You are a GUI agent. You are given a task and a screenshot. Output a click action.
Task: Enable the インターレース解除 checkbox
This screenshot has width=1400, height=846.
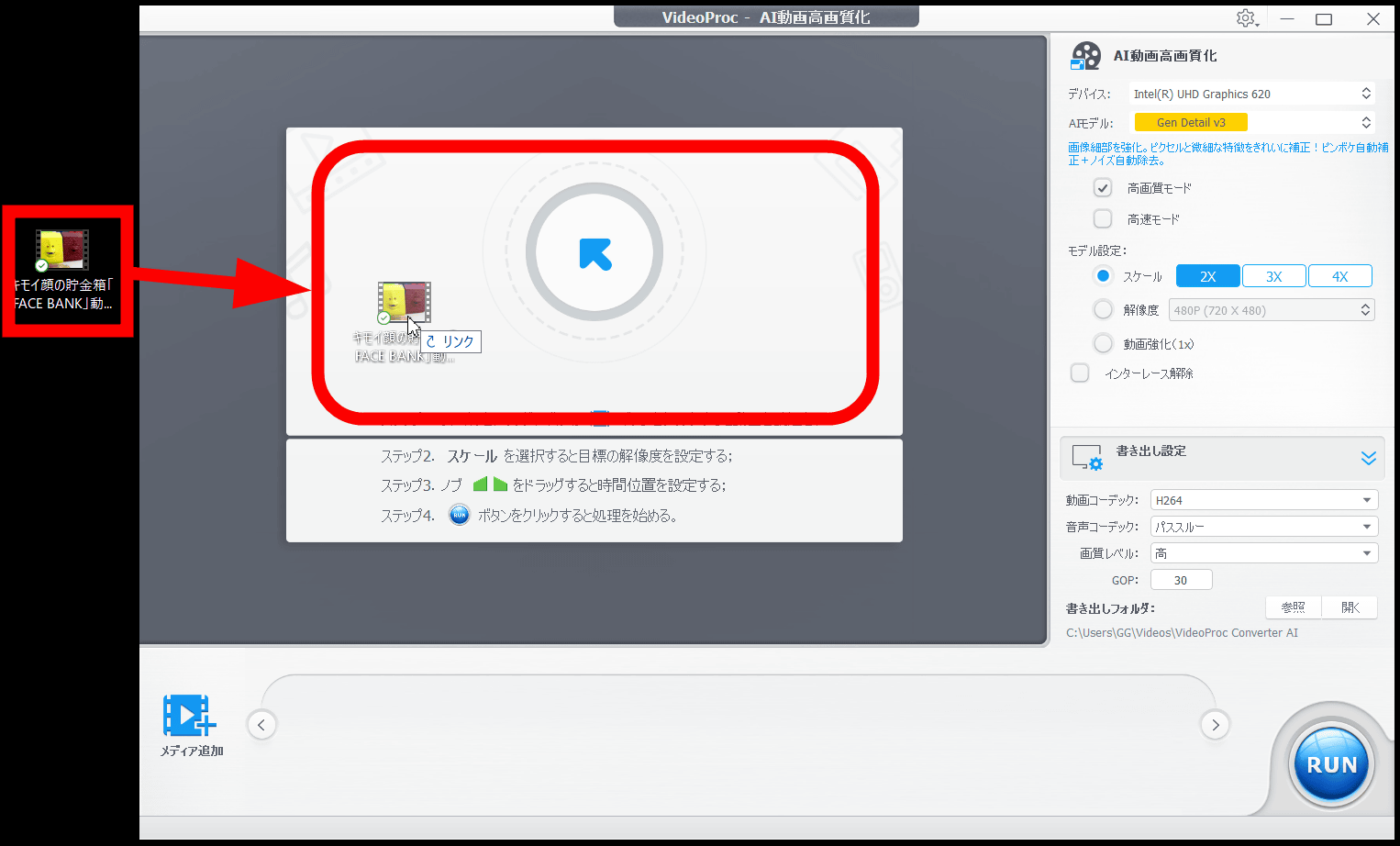[x=1080, y=373]
